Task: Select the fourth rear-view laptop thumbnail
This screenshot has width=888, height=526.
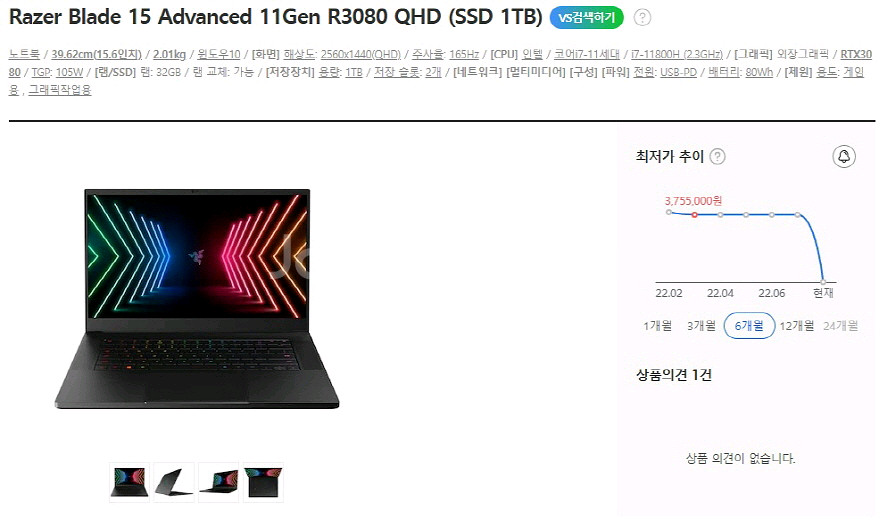Action: pos(263,482)
